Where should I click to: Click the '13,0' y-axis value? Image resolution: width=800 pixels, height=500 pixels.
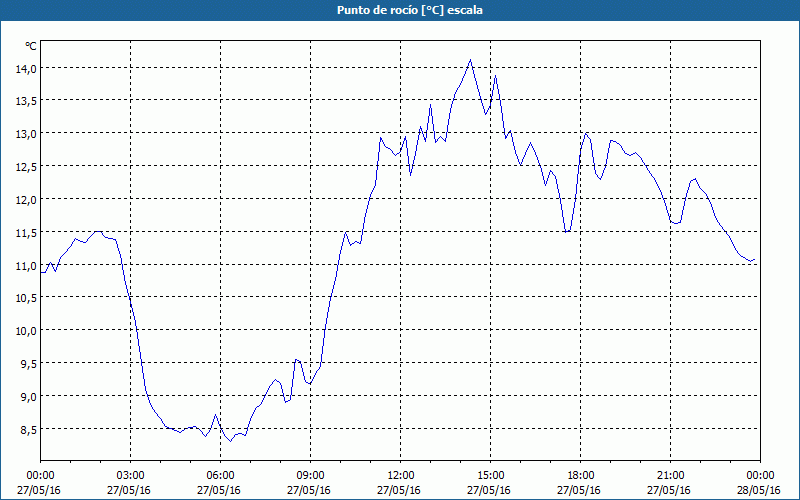click(26, 134)
